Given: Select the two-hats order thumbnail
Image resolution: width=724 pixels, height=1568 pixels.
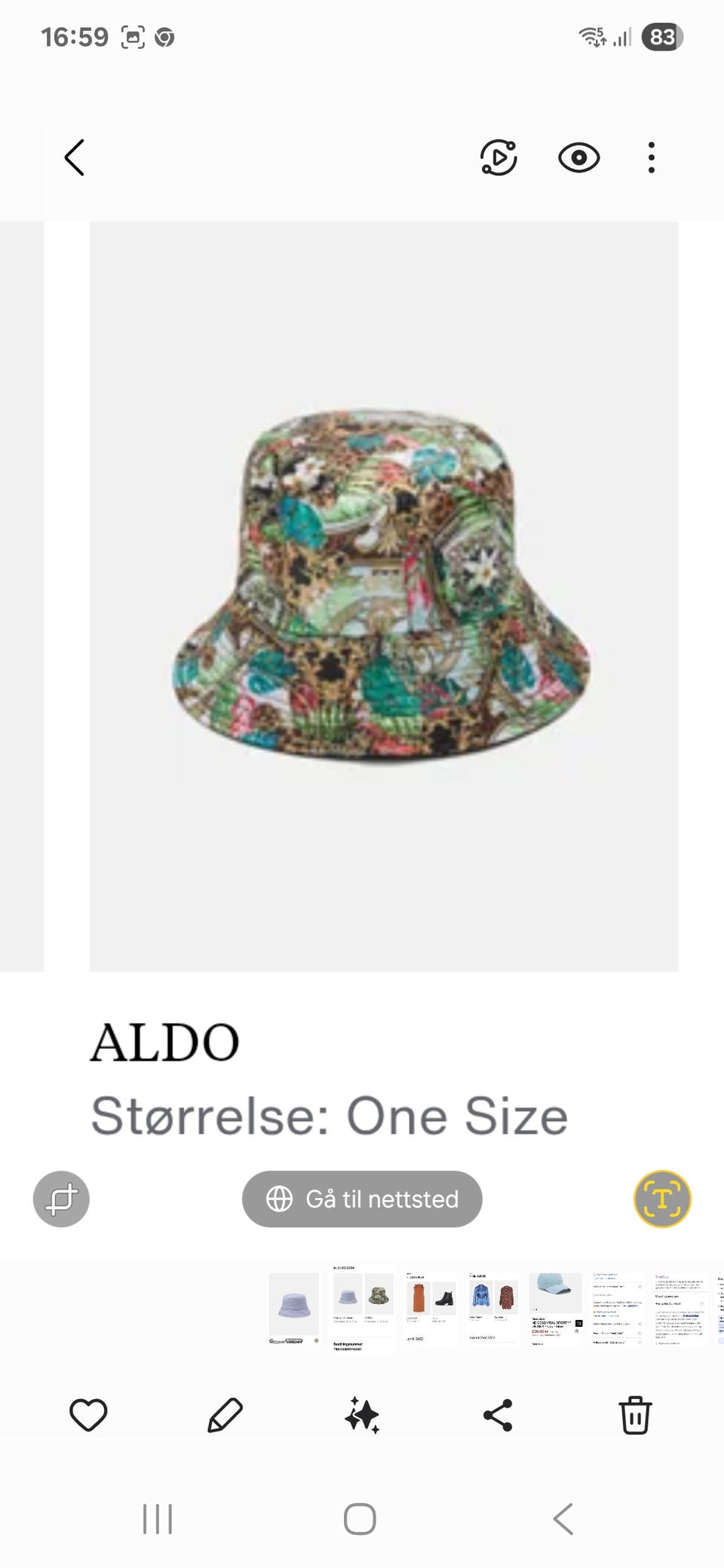Looking at the screenshot, I should coord(363,1309).
